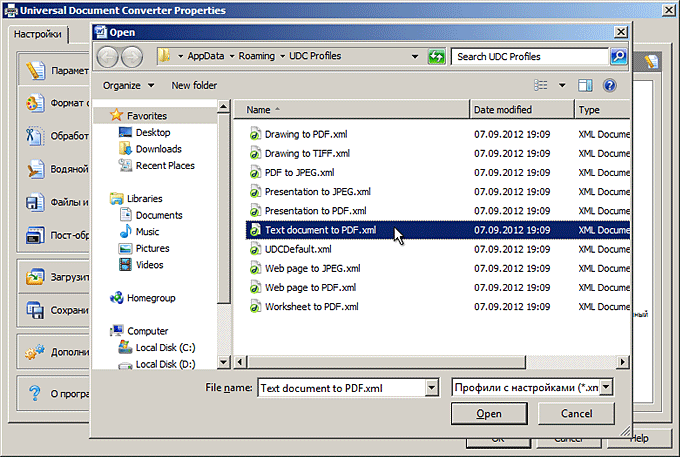Expand the address bar history dropdown

click(x=415, y=56)
